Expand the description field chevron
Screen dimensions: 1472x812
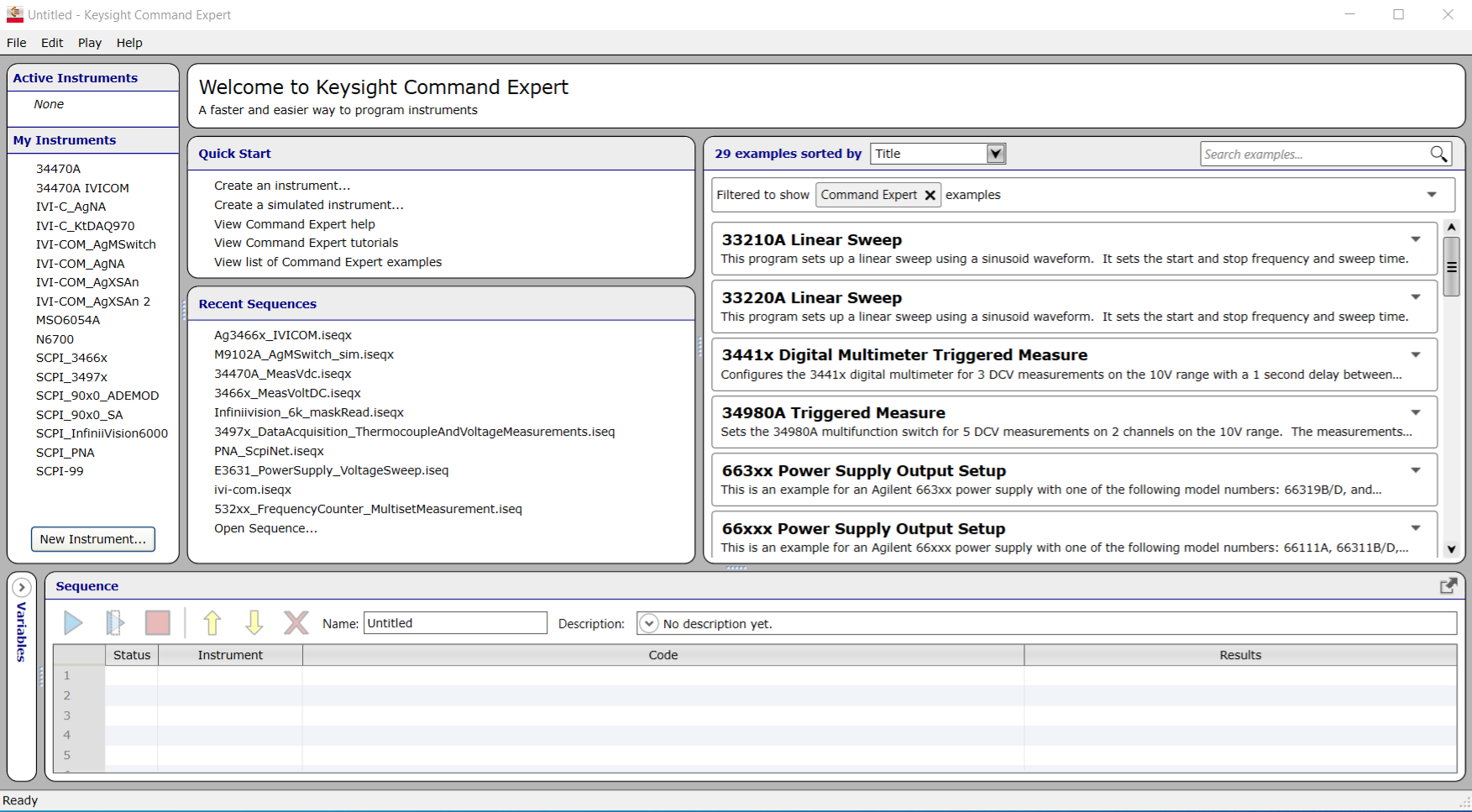click(648, 624)
